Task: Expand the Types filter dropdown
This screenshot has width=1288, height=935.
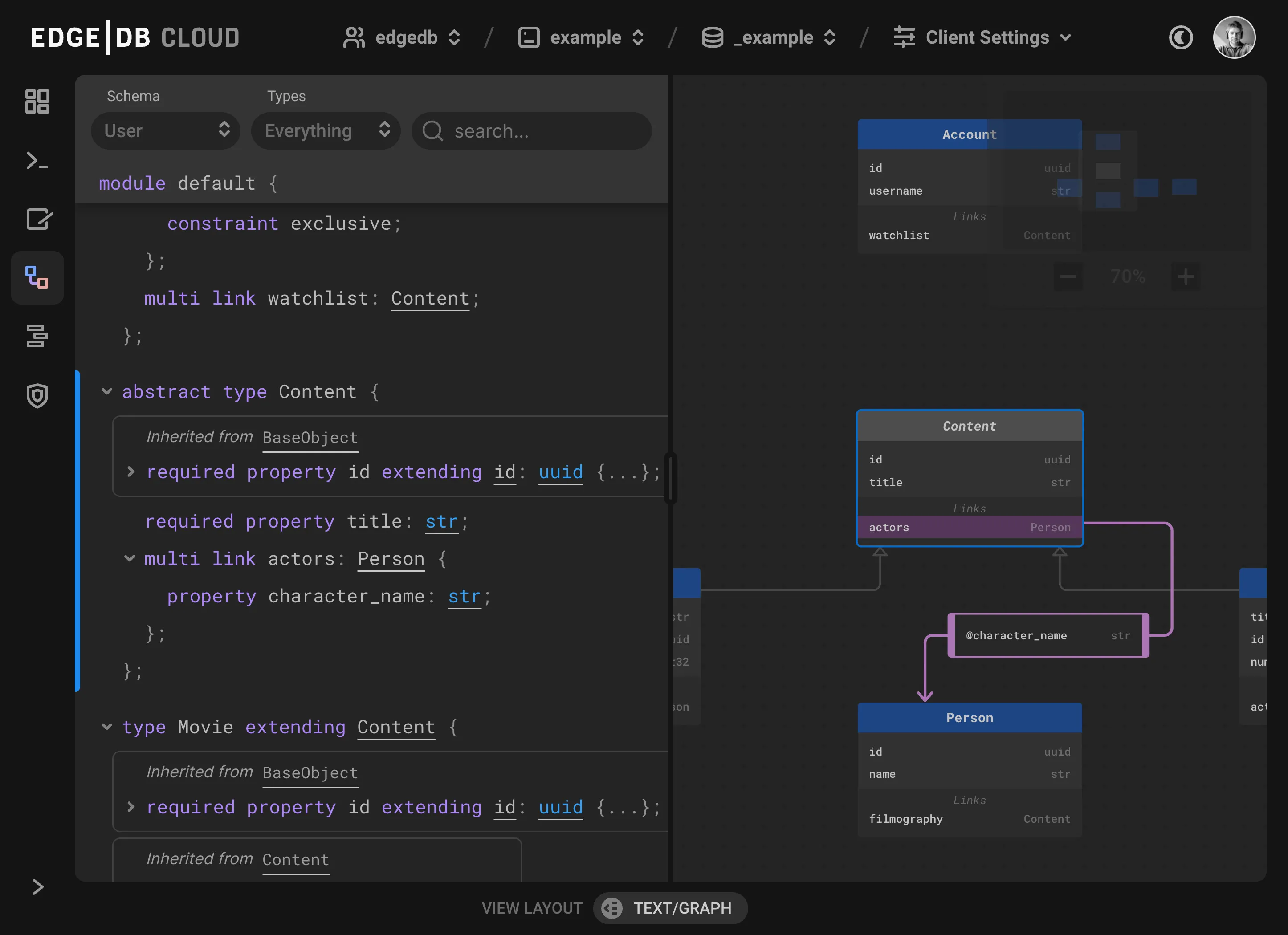Action: click(x=325, y=131)
